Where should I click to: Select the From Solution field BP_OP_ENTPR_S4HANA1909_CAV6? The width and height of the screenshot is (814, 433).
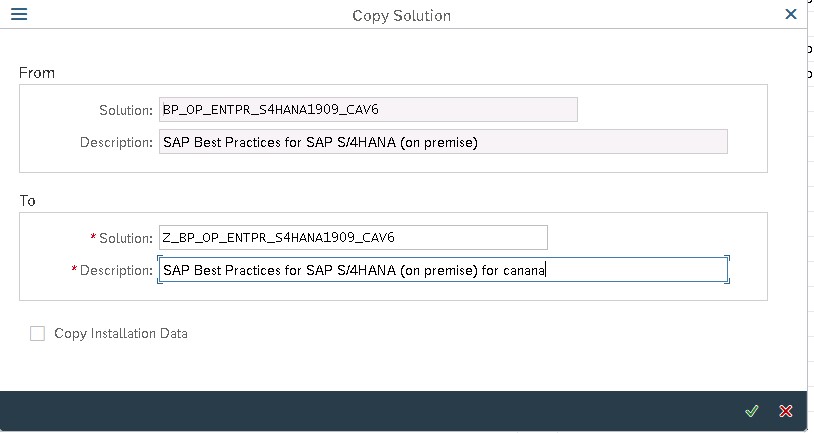[368, 110]
